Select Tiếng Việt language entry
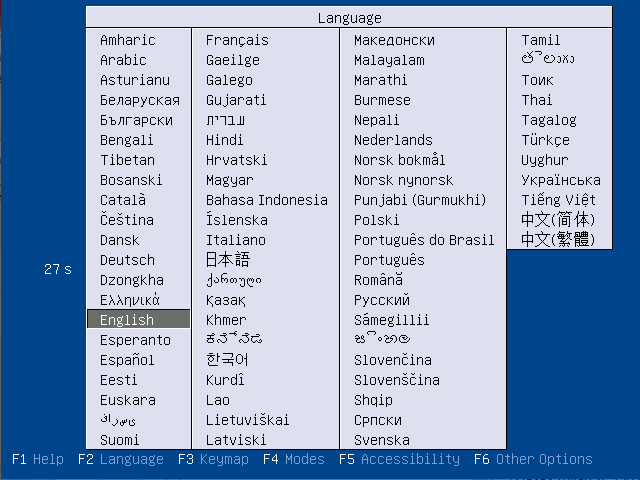Screen dimensions: 640x480 tap(558, 200)
